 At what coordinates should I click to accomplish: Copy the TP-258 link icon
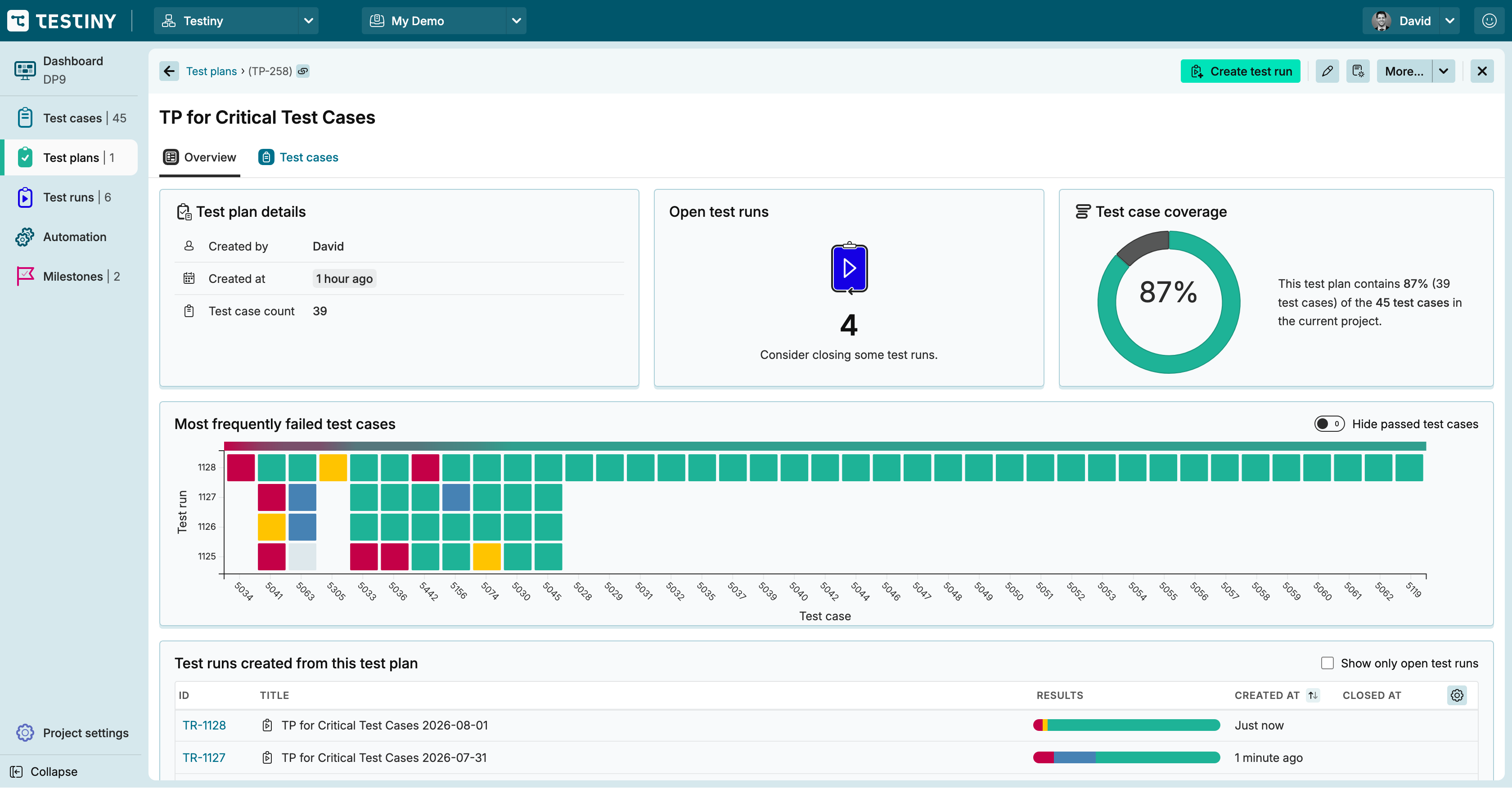point(303,71)
